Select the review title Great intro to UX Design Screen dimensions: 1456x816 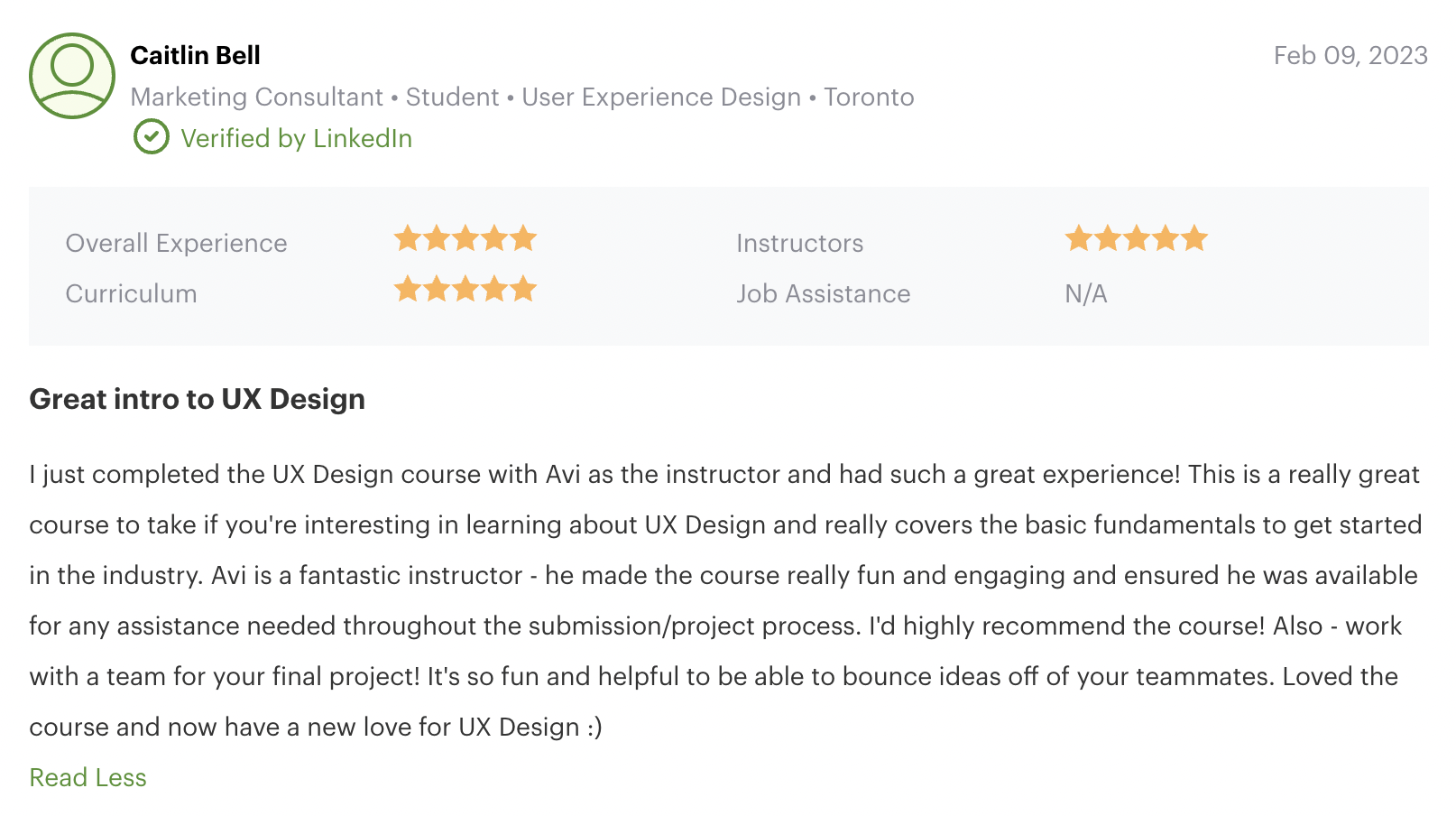[x=197, y=399]
